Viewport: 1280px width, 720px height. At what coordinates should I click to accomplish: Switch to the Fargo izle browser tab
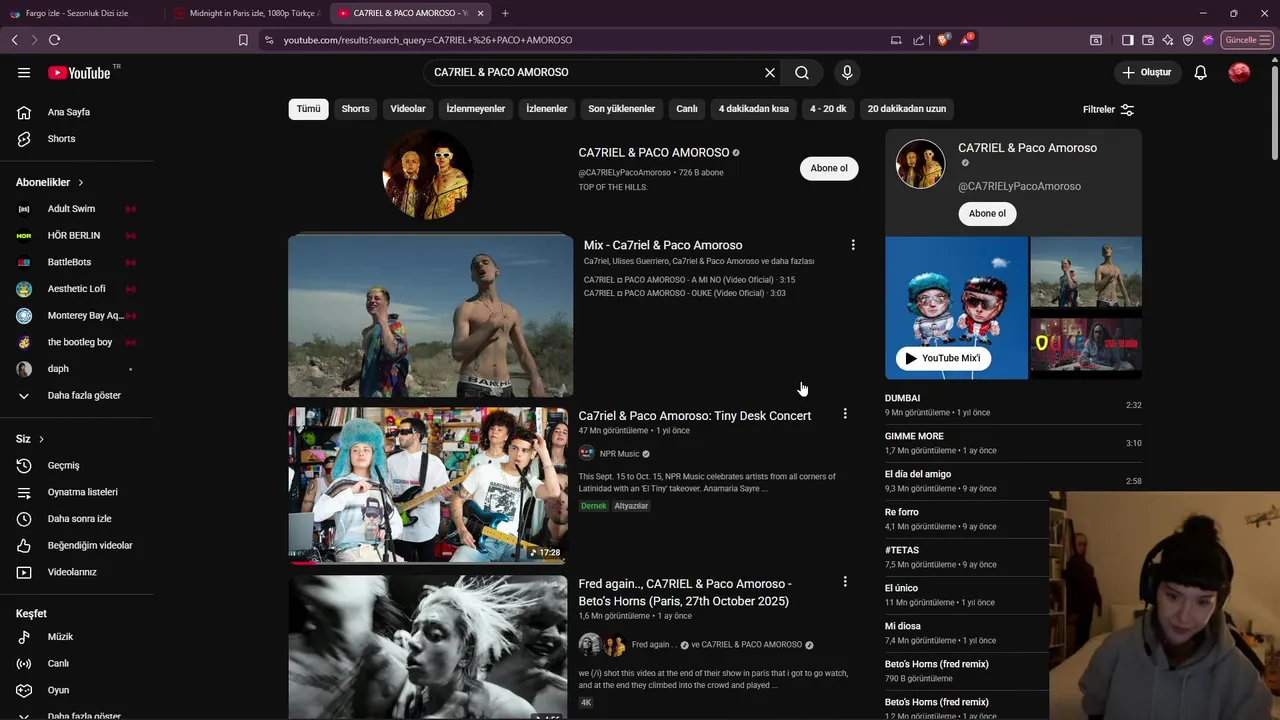pyautogui.click(x=77, y=13)
